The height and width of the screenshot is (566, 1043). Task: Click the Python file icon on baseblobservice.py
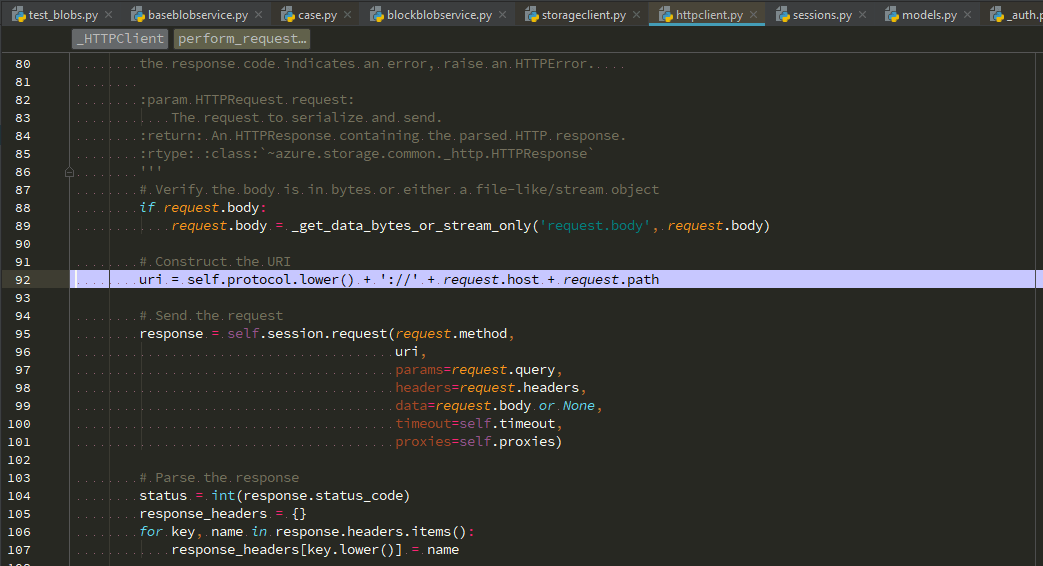tap(138, 14)
